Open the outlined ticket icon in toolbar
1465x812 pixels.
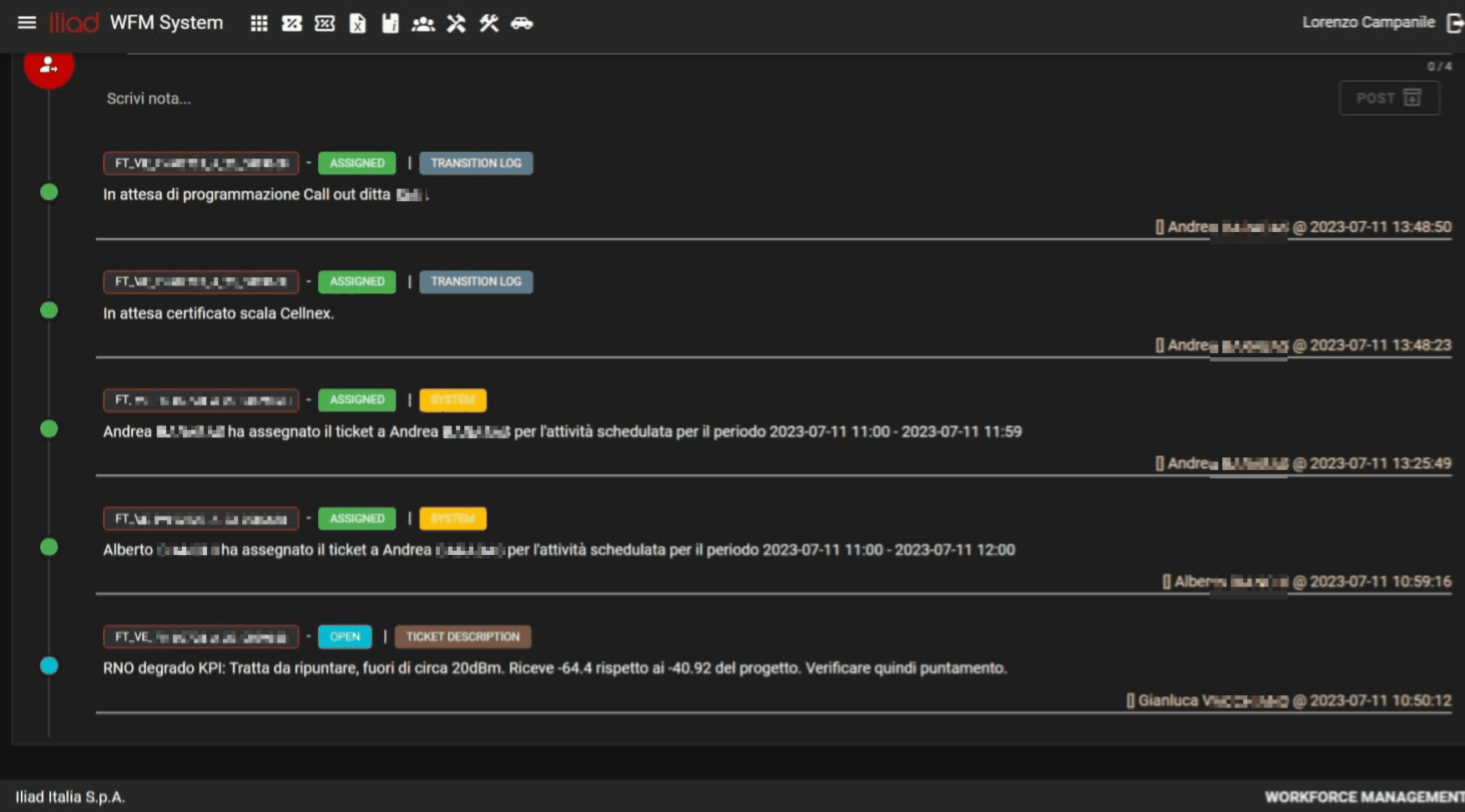325,23
